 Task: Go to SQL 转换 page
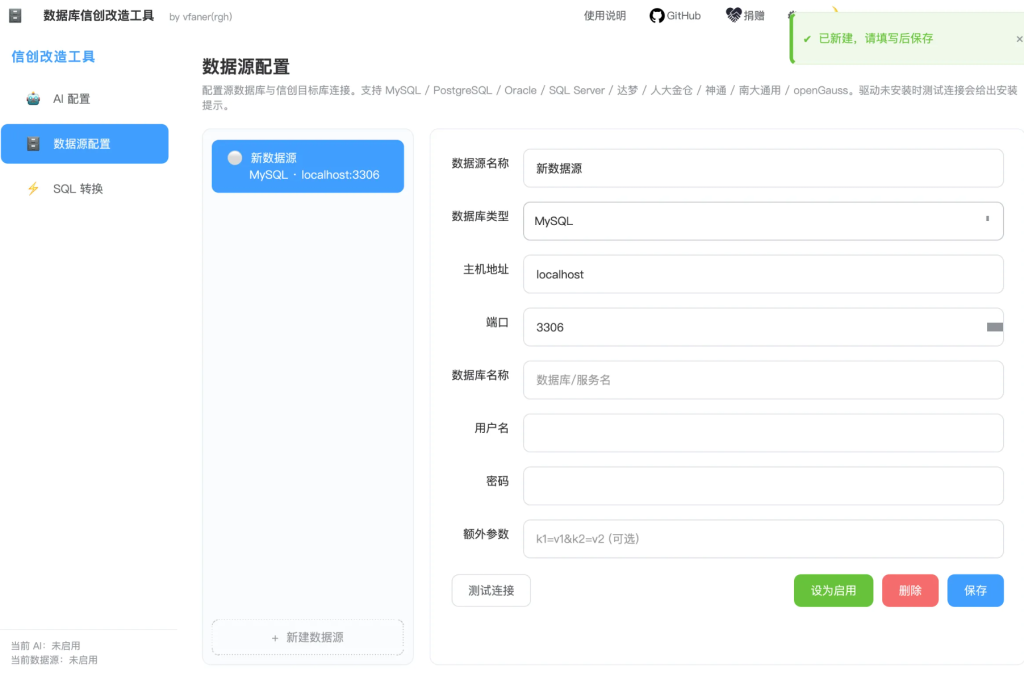[x=85, y=189]
